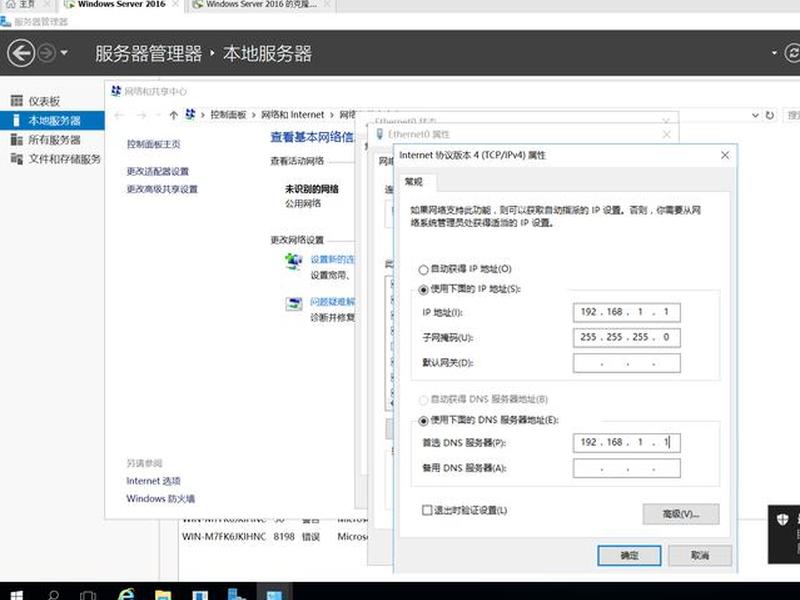Select the 自动获得 DNS 服务器地址 radio button
The image size is (800, 600).
point(423,399)
